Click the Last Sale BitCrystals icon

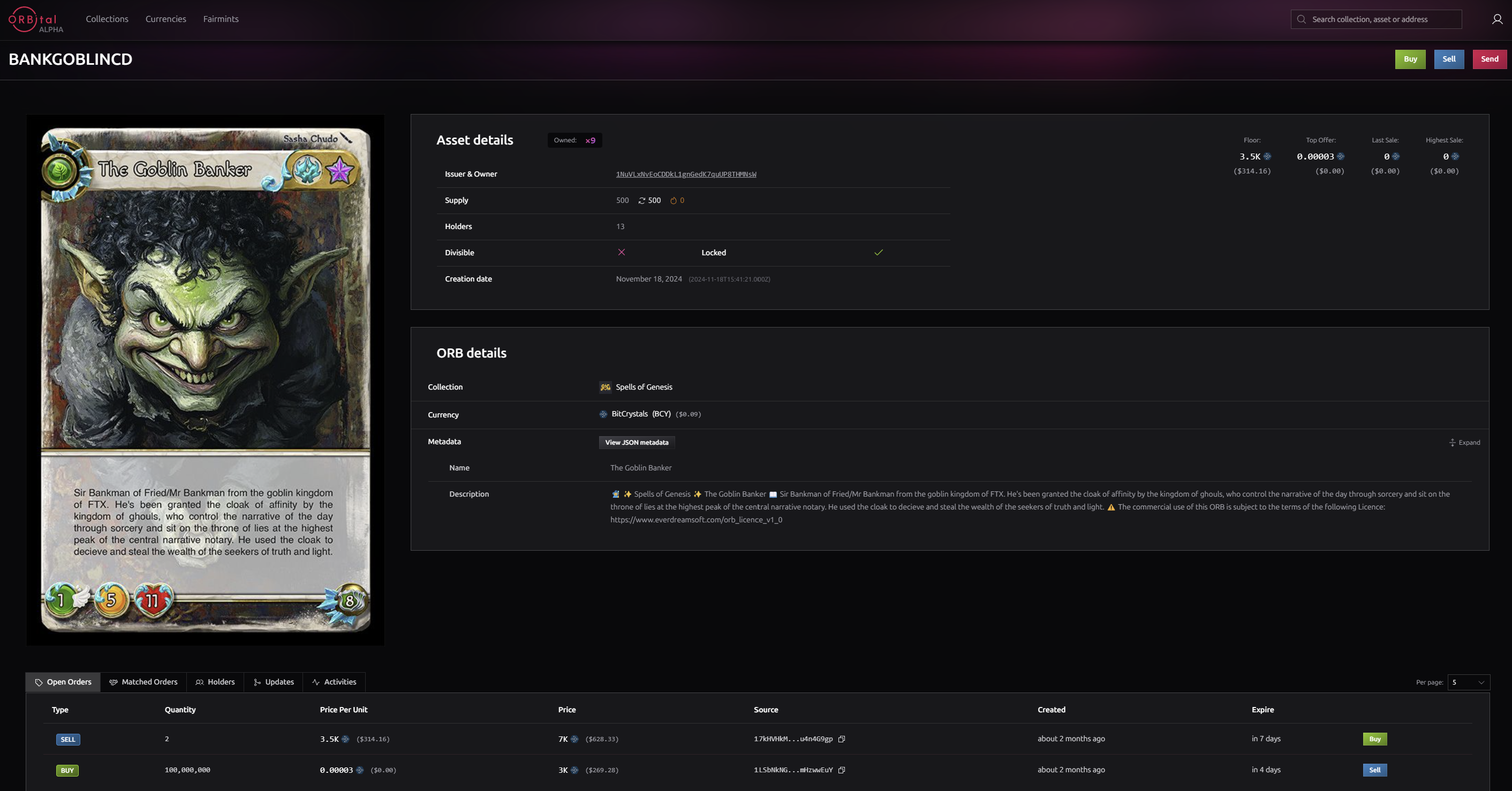point(1396,157)
